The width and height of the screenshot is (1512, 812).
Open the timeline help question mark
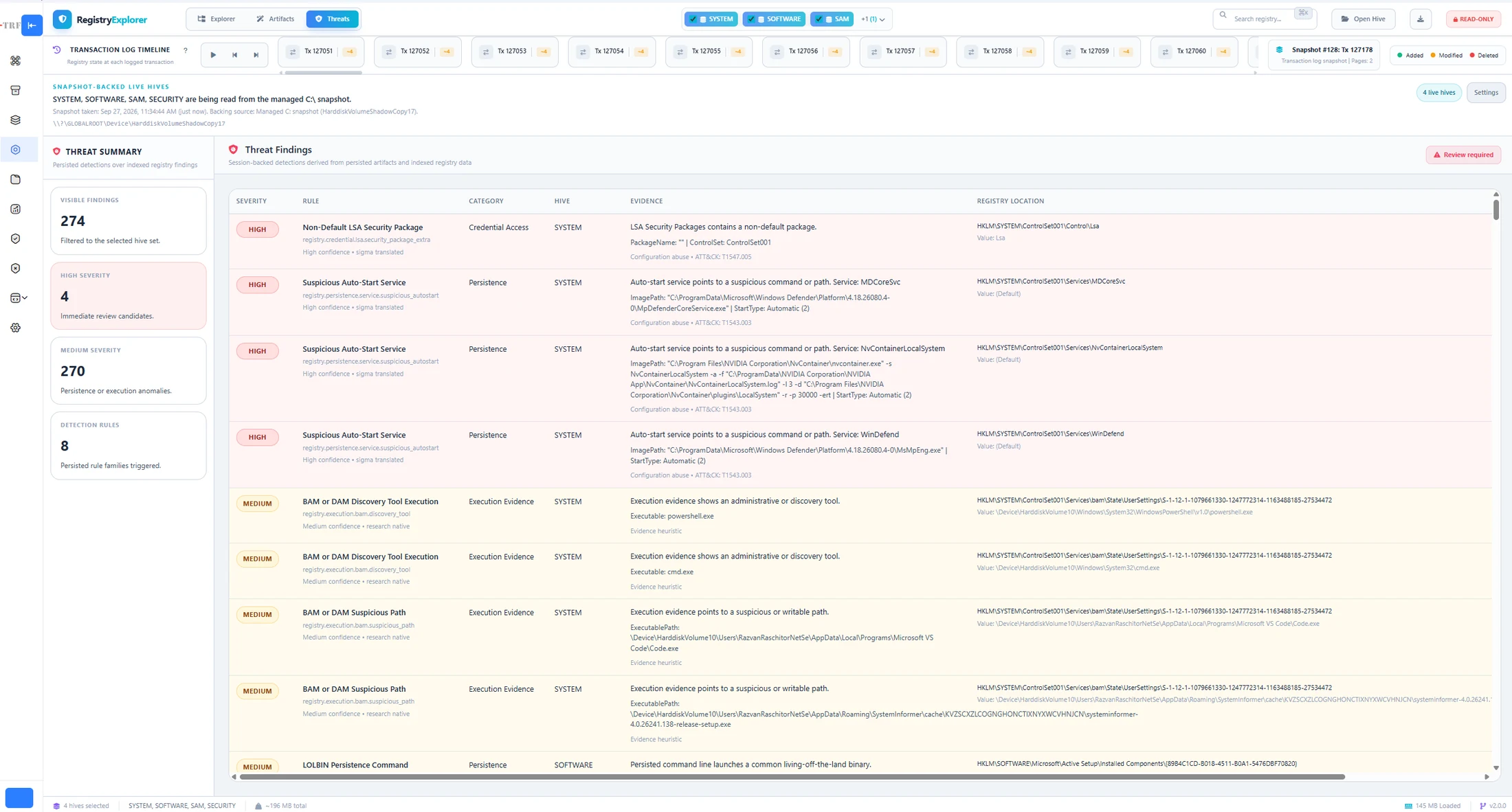[185, 50]
